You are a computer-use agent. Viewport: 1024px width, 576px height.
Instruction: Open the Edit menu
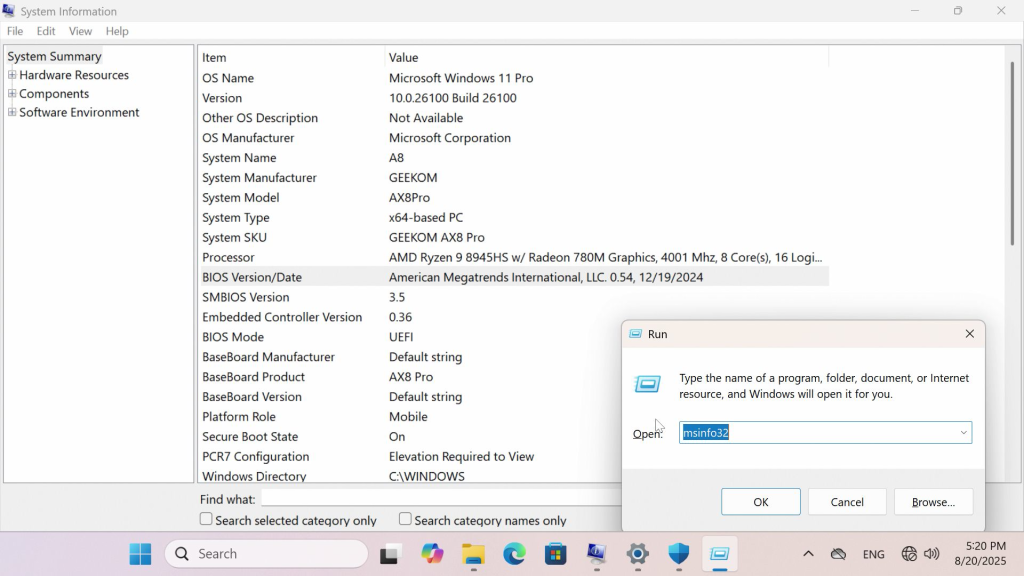tap(46, 31)
